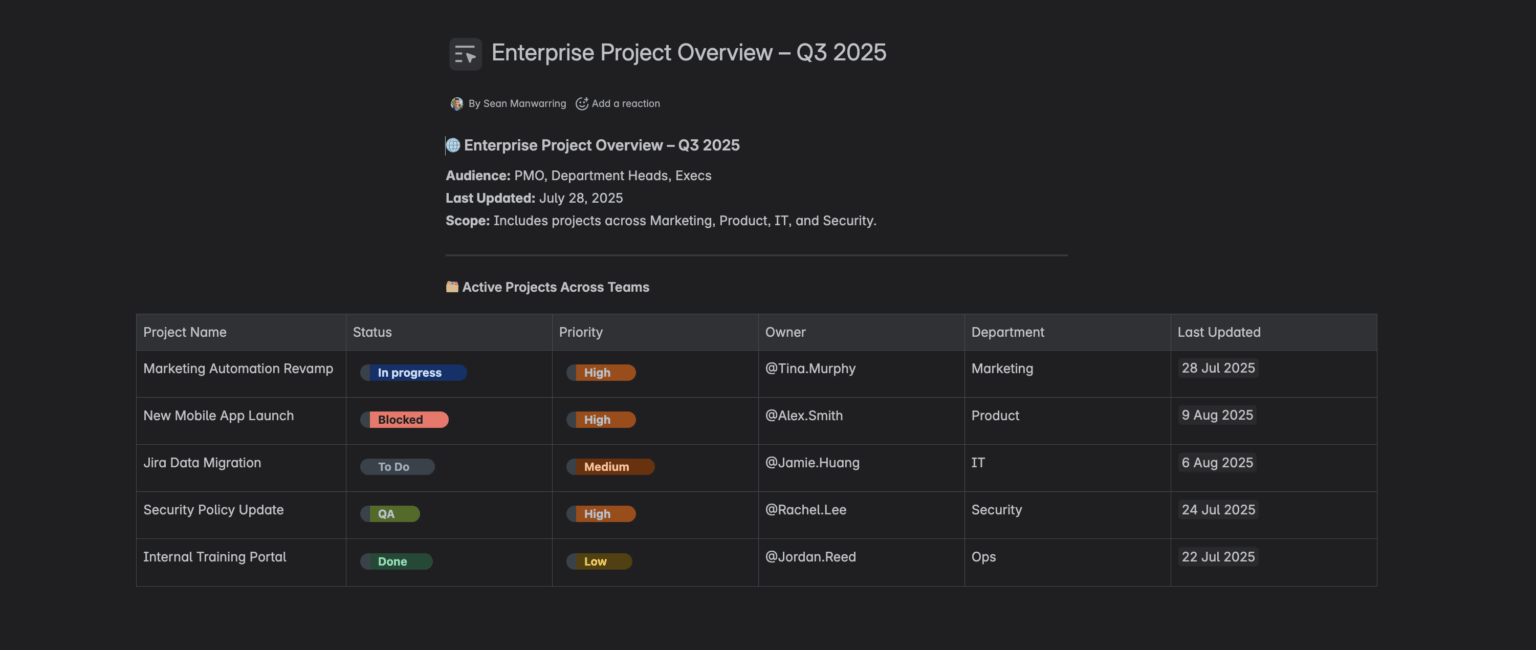Screen dimensions: 1536x650
Task: Select the To Do status badge
Action: click(397, 467)
